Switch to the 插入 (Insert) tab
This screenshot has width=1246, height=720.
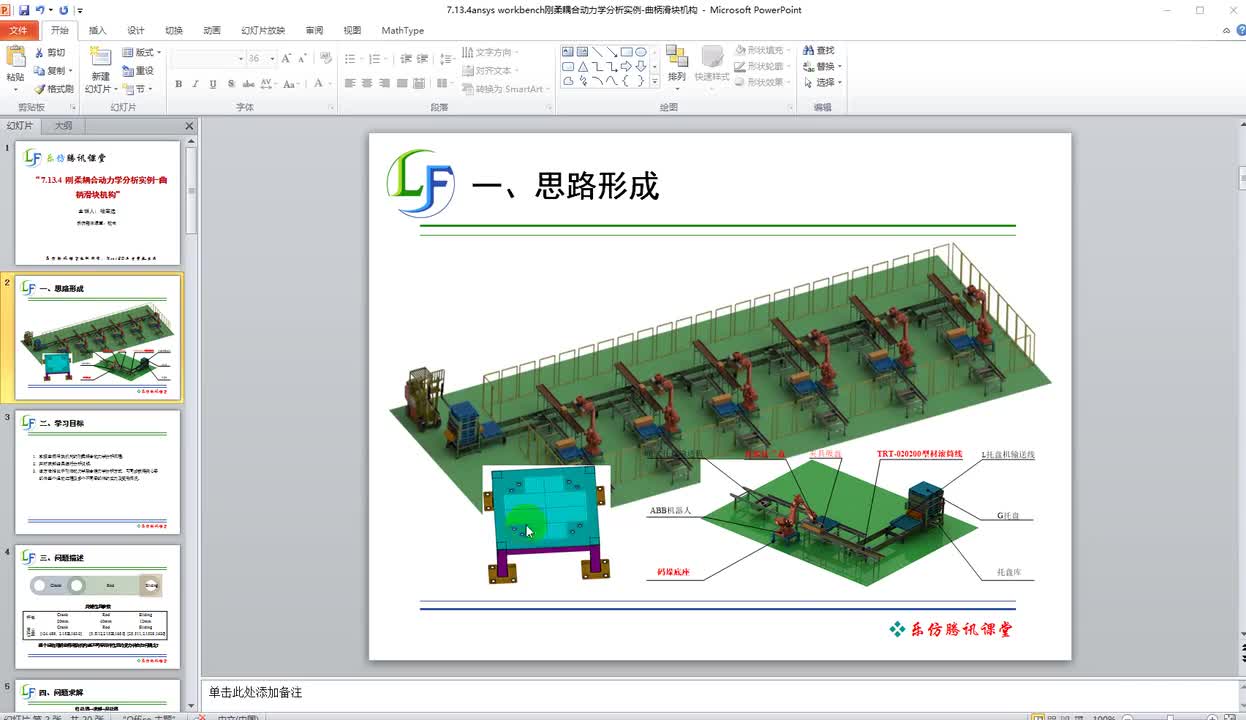pyautogui.click(x=97, y=30)
